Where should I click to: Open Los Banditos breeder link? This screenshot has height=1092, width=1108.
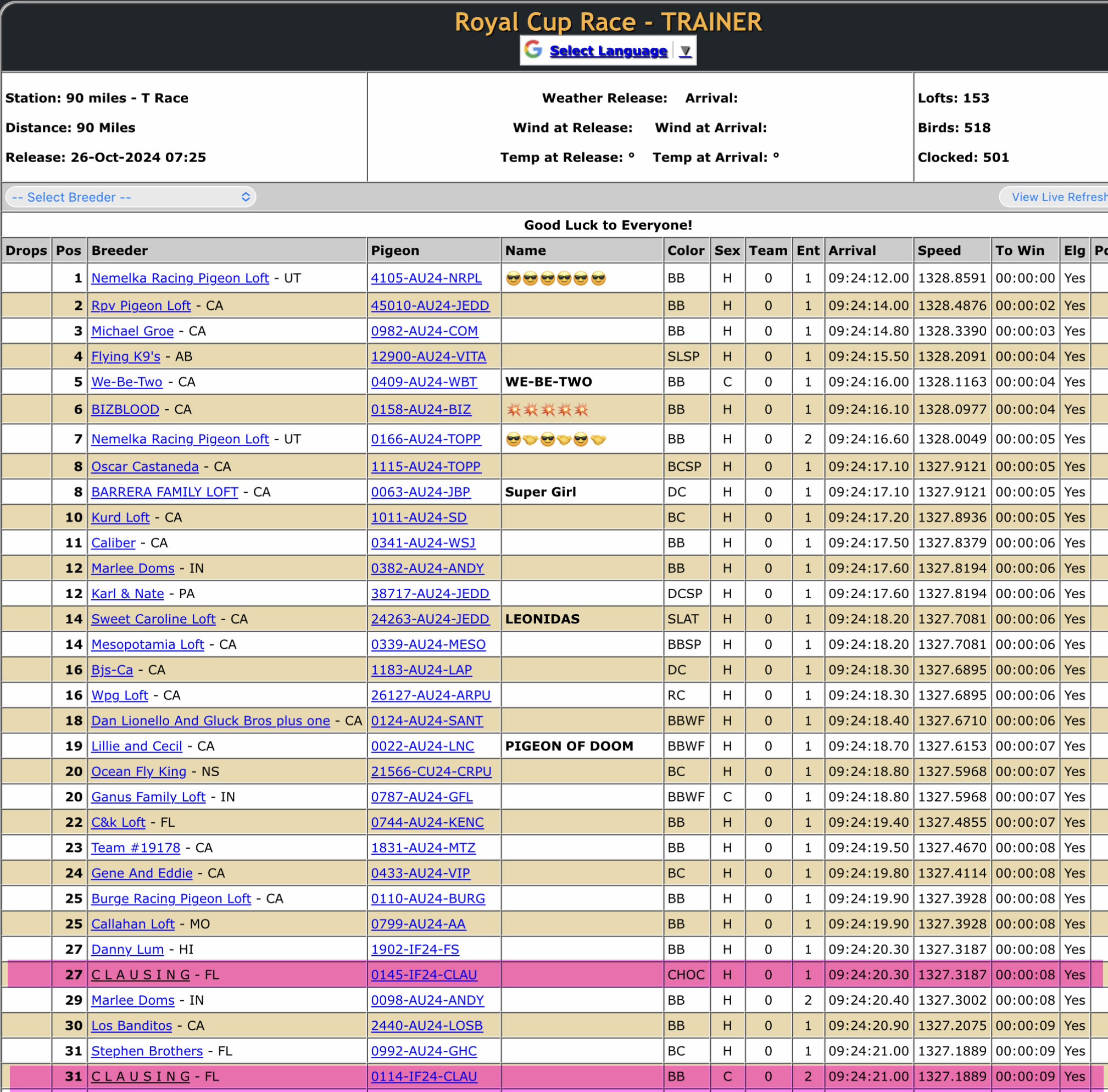[132, 1026]
